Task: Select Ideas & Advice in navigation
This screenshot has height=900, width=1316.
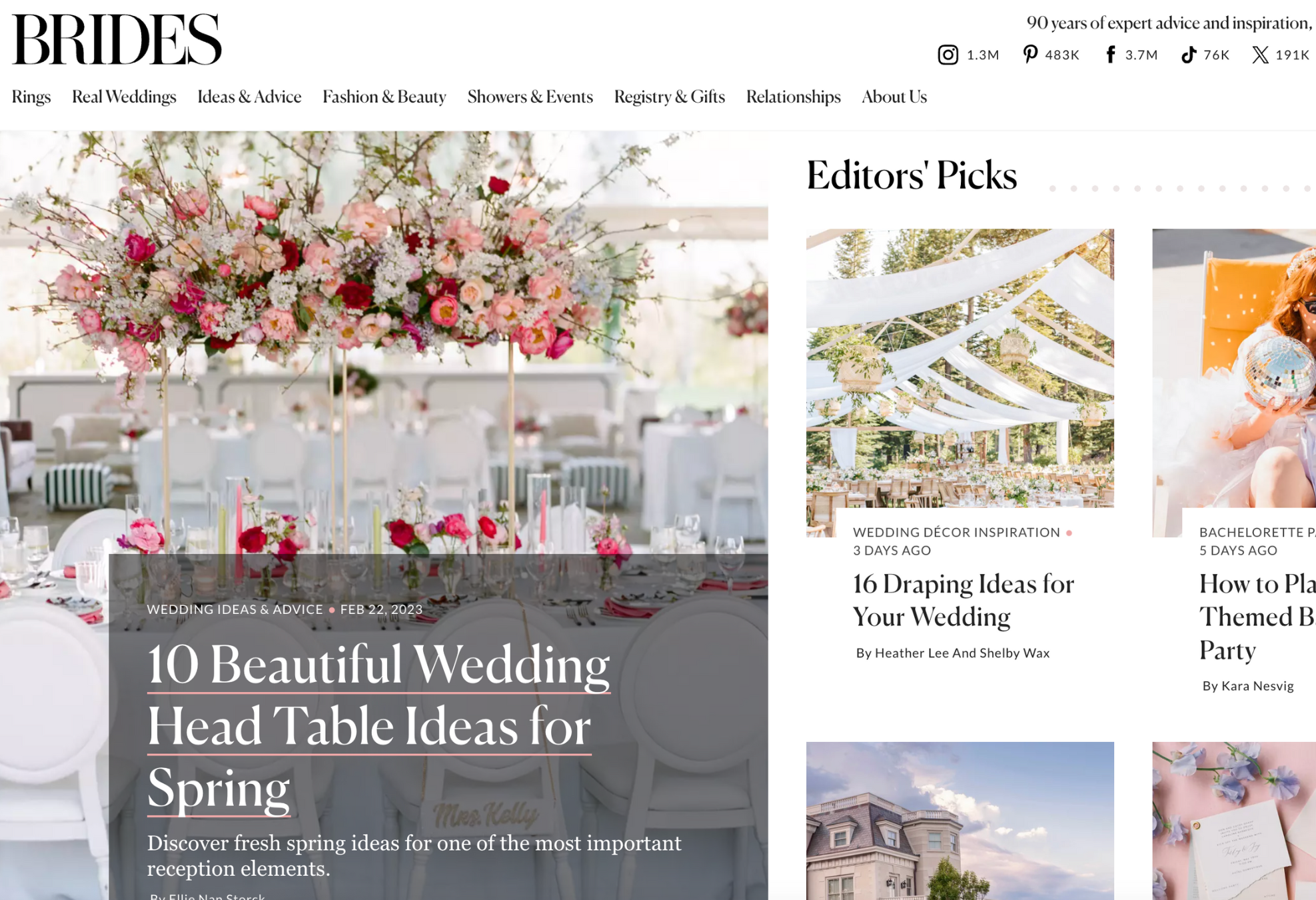Action: tap(249, 97)
